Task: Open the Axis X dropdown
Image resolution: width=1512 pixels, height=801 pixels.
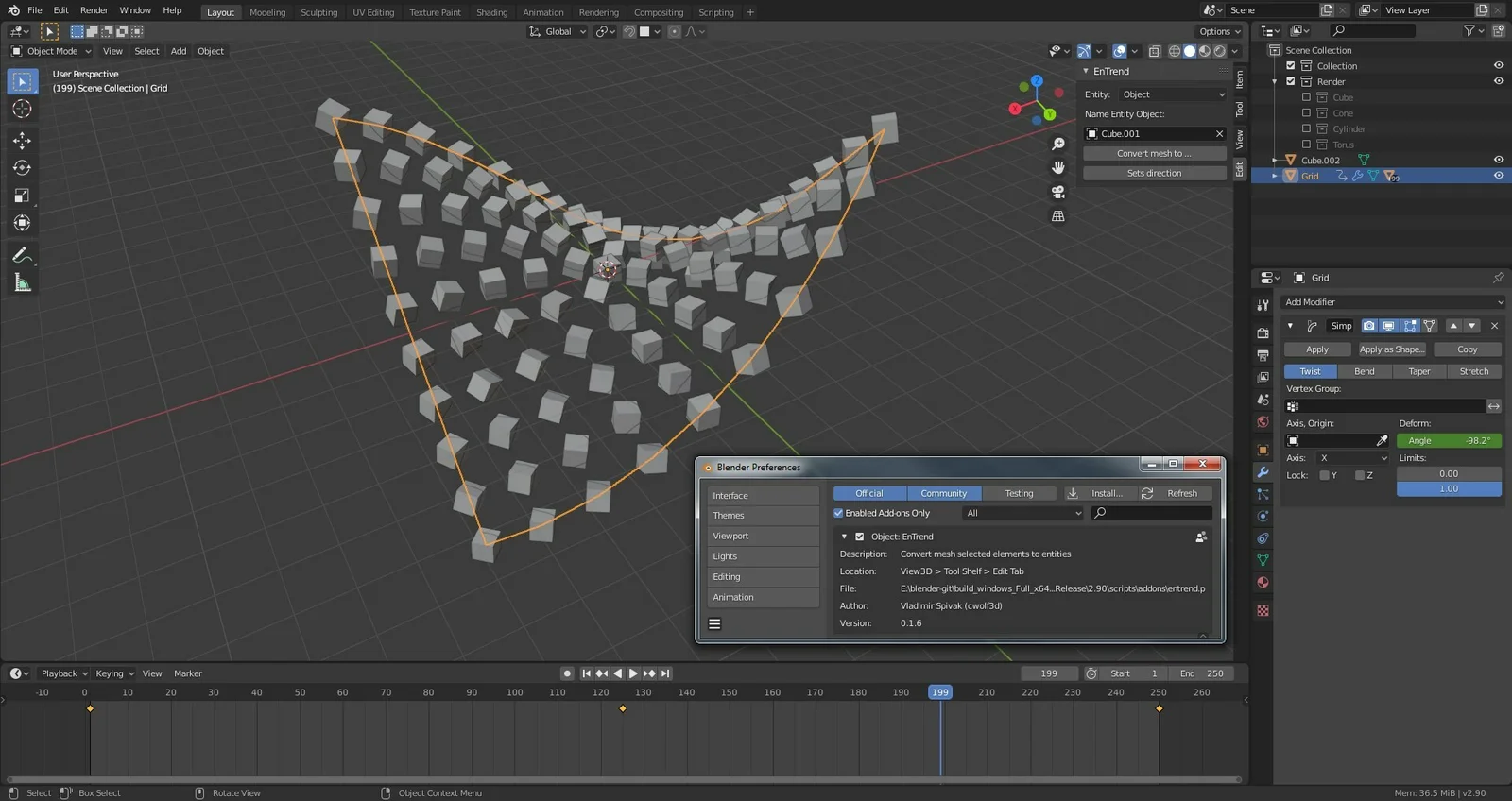Action: pos(1353,458)
